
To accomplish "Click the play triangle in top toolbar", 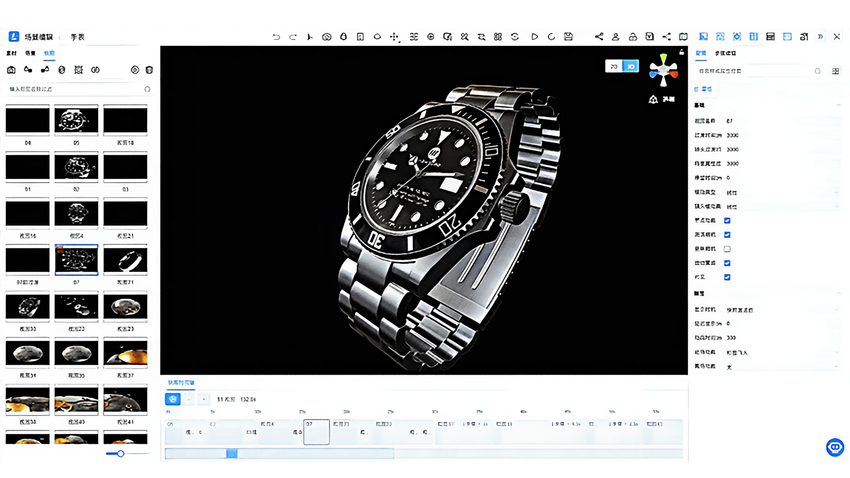I will pyautogui.click(x=535, y=37).
